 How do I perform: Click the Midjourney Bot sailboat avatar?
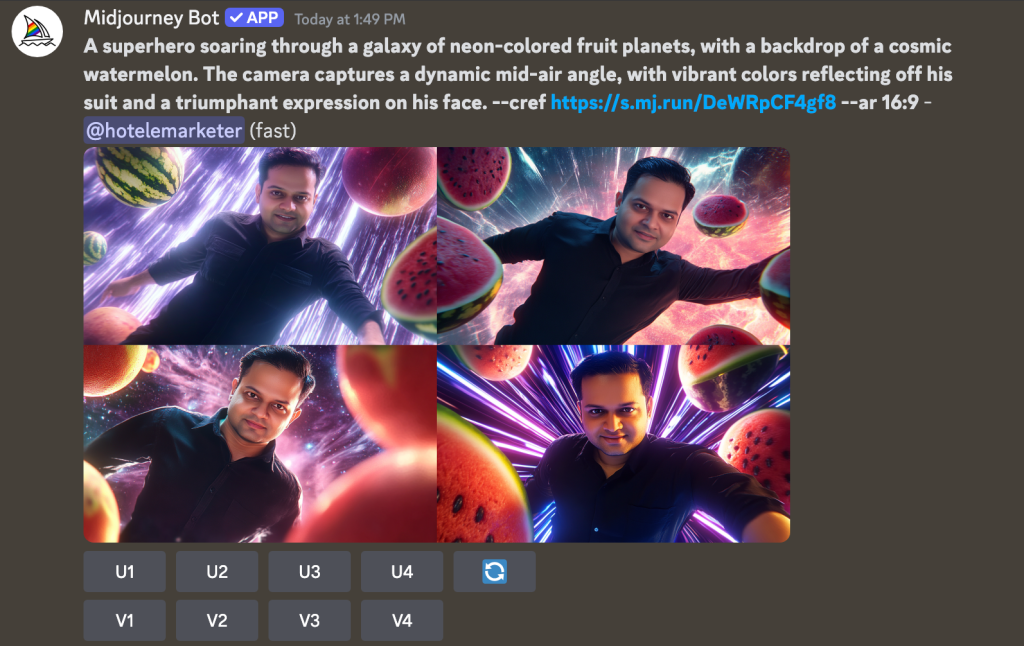(37, 31)
